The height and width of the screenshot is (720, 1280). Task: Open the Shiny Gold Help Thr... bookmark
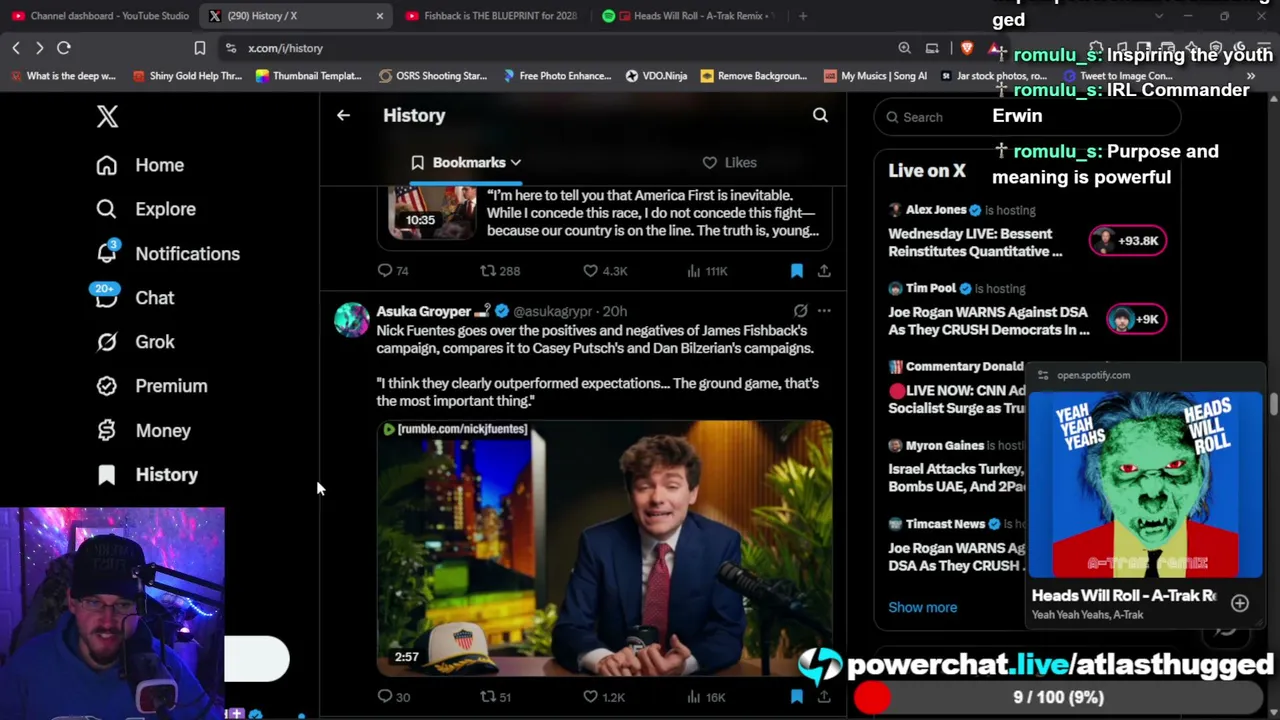tap(187, 76)
